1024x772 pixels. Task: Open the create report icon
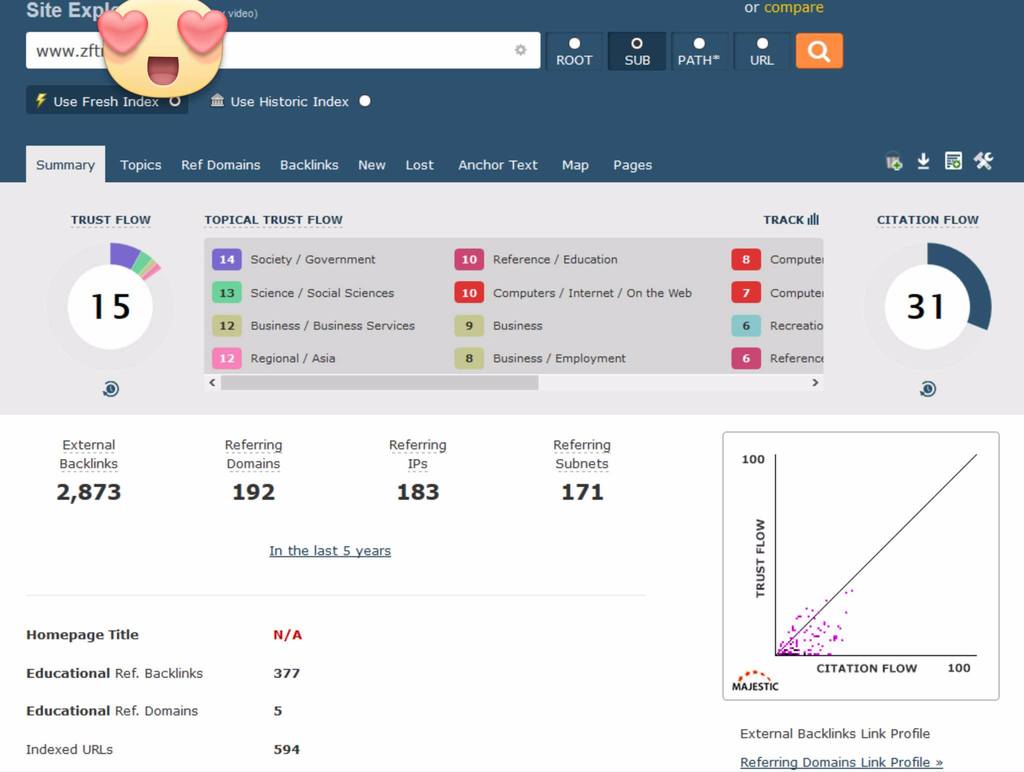point(953,161)
